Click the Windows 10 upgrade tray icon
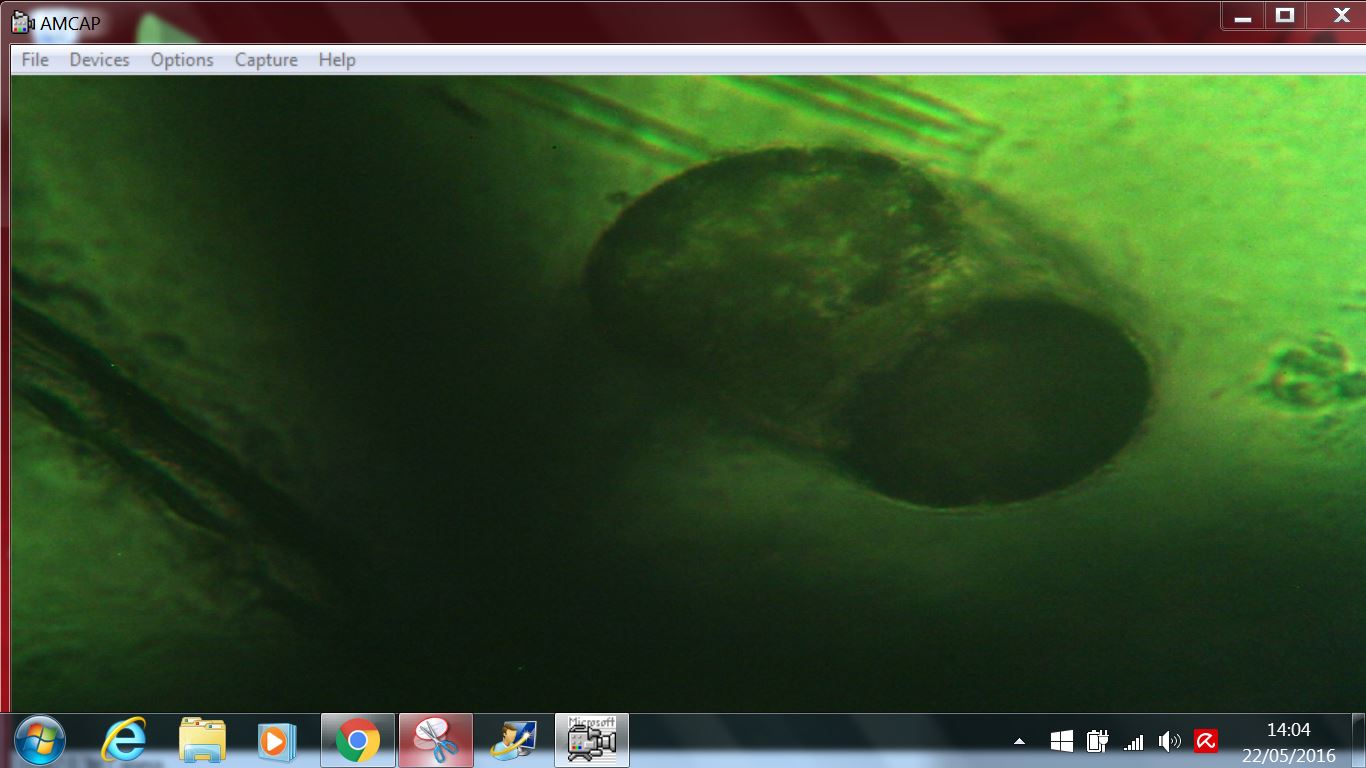1366x768 pixels. coord(1062,742)
